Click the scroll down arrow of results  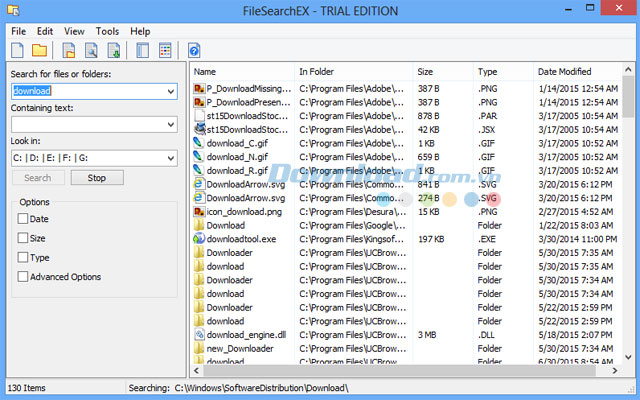pos(628,357)
